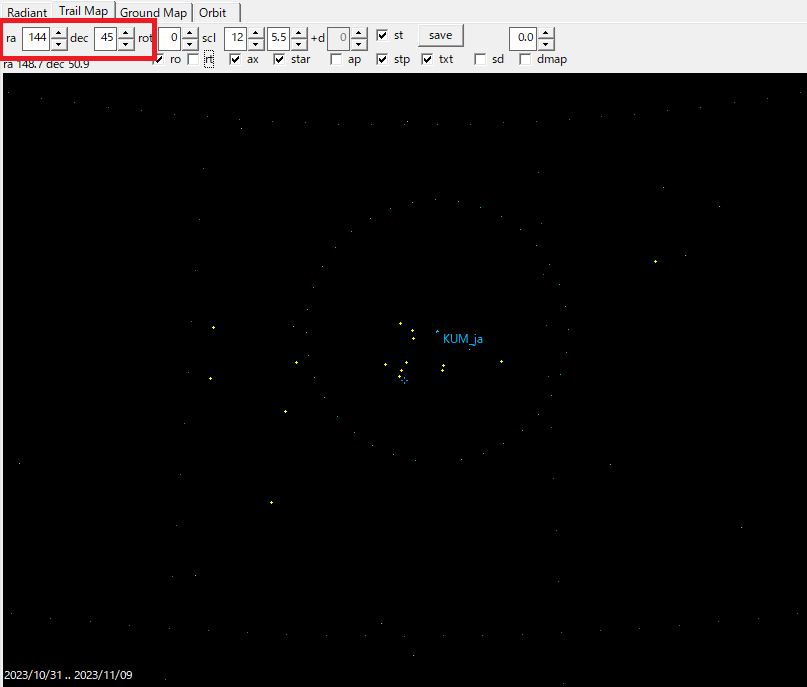Click the save button
Viewport: 807px width, 687px height.
(440, 35)
